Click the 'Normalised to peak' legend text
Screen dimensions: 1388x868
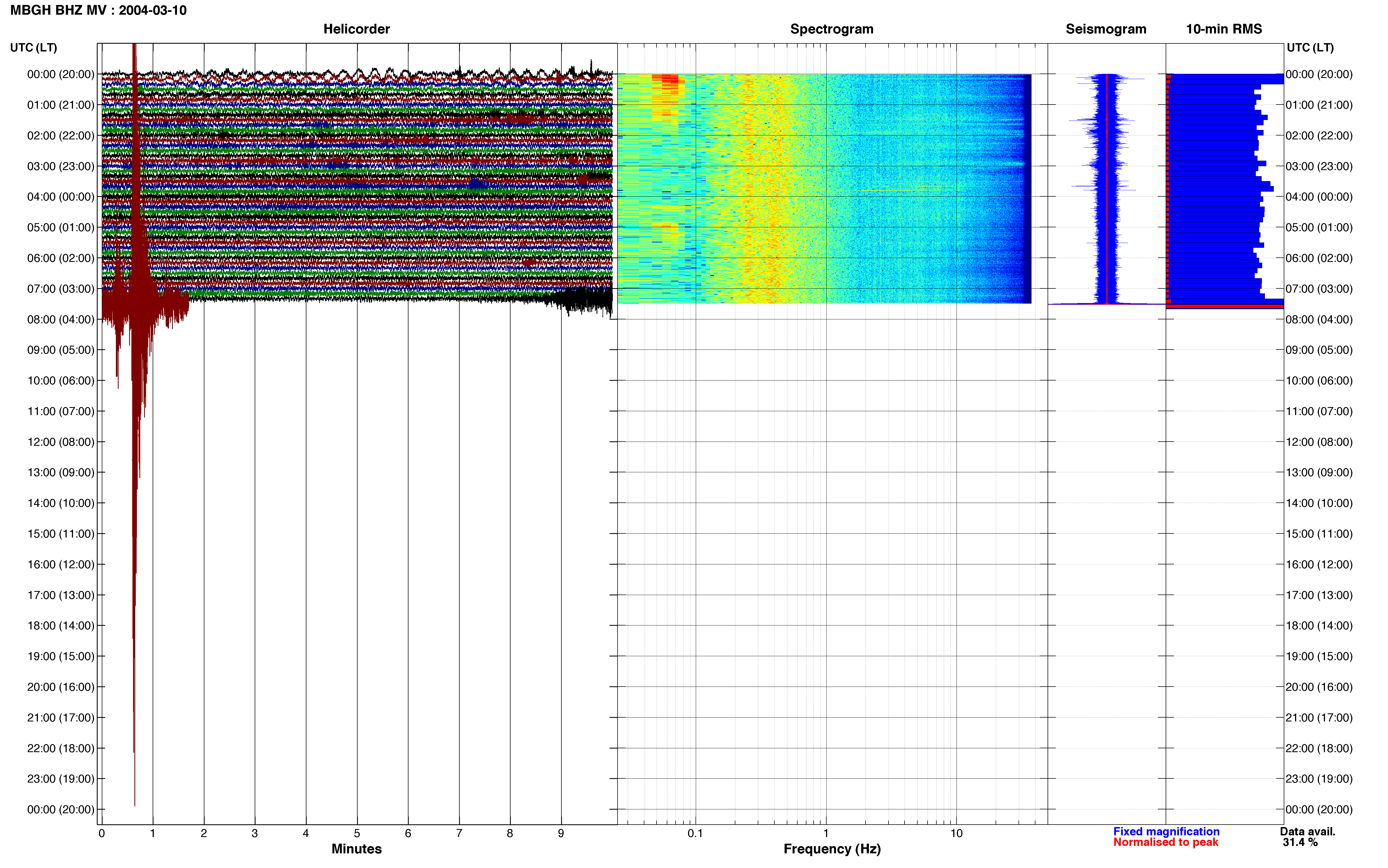pyautogui.click(x=1165, y=842)
